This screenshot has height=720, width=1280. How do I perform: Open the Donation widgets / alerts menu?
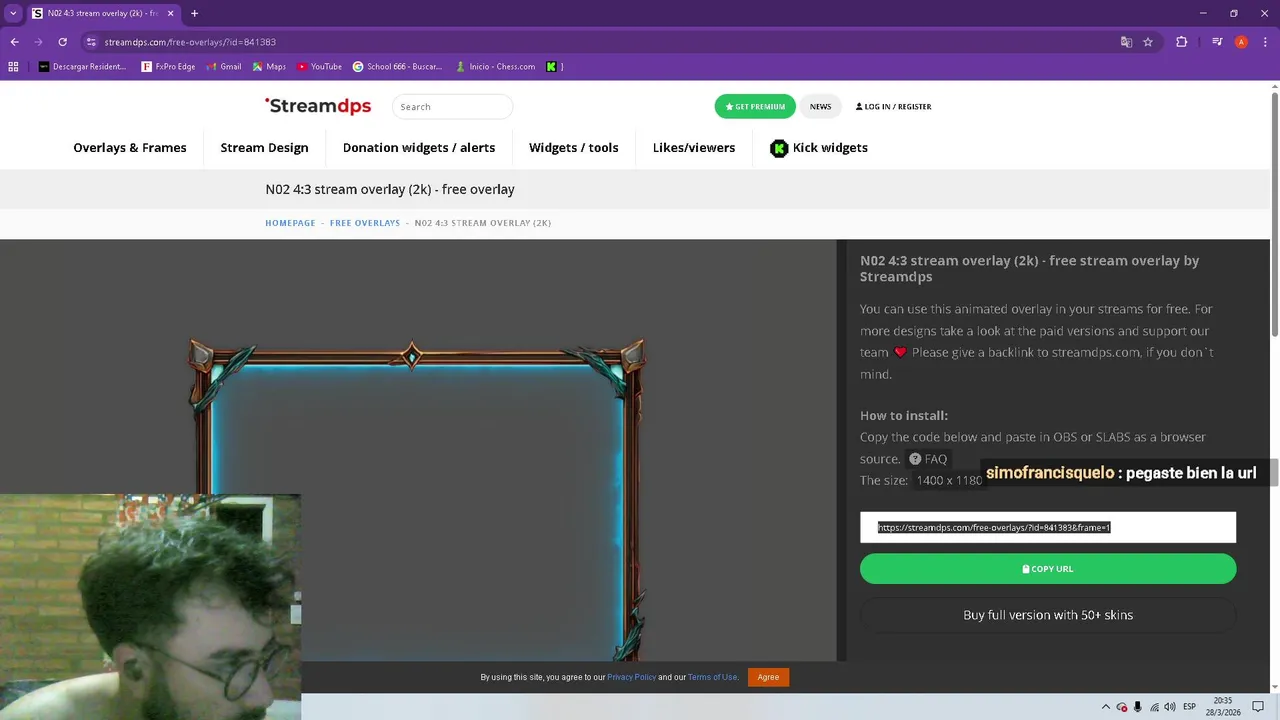pos(419,148)
